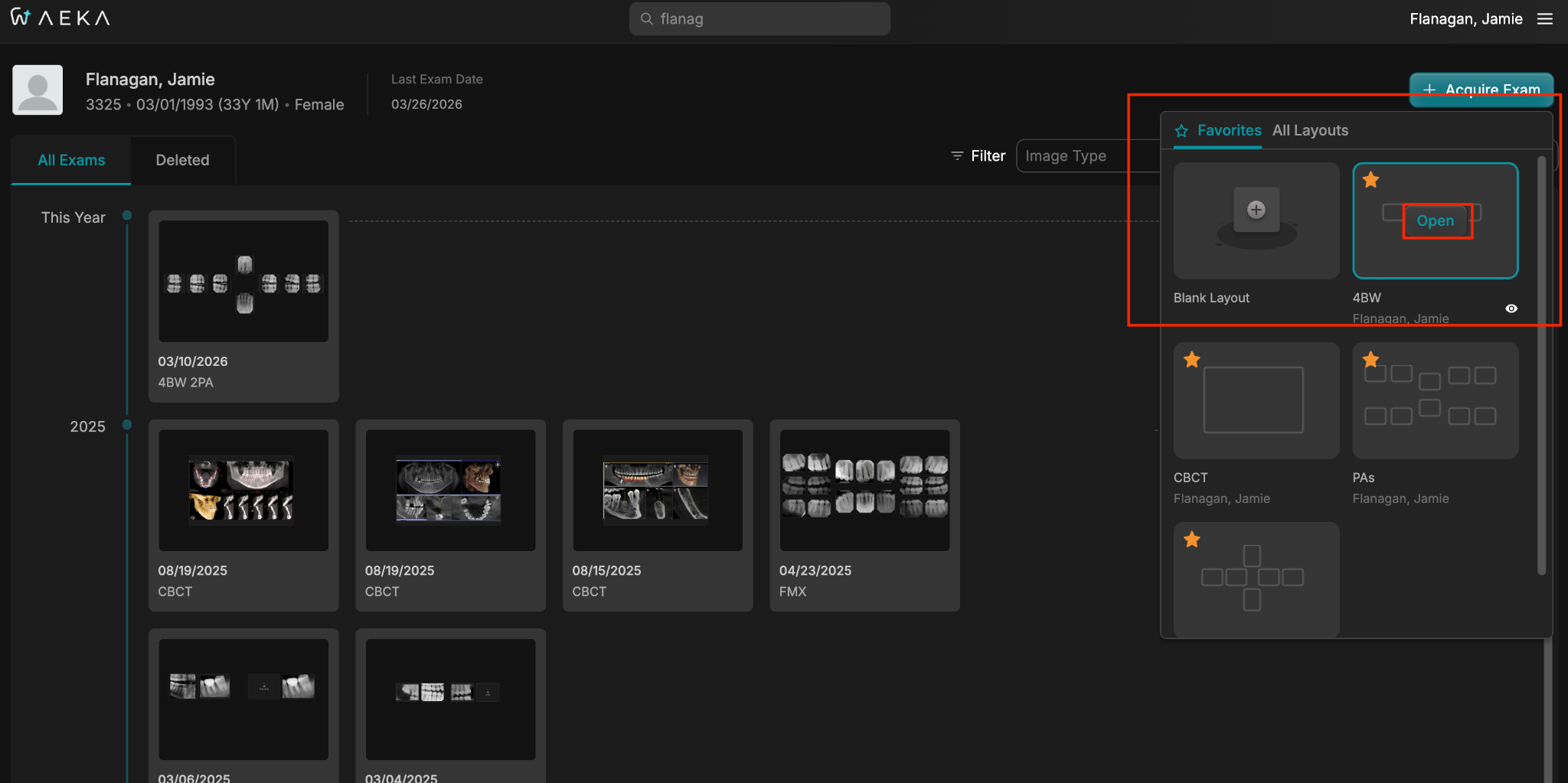Click the 4BW layout name label

coord(1367,298)
